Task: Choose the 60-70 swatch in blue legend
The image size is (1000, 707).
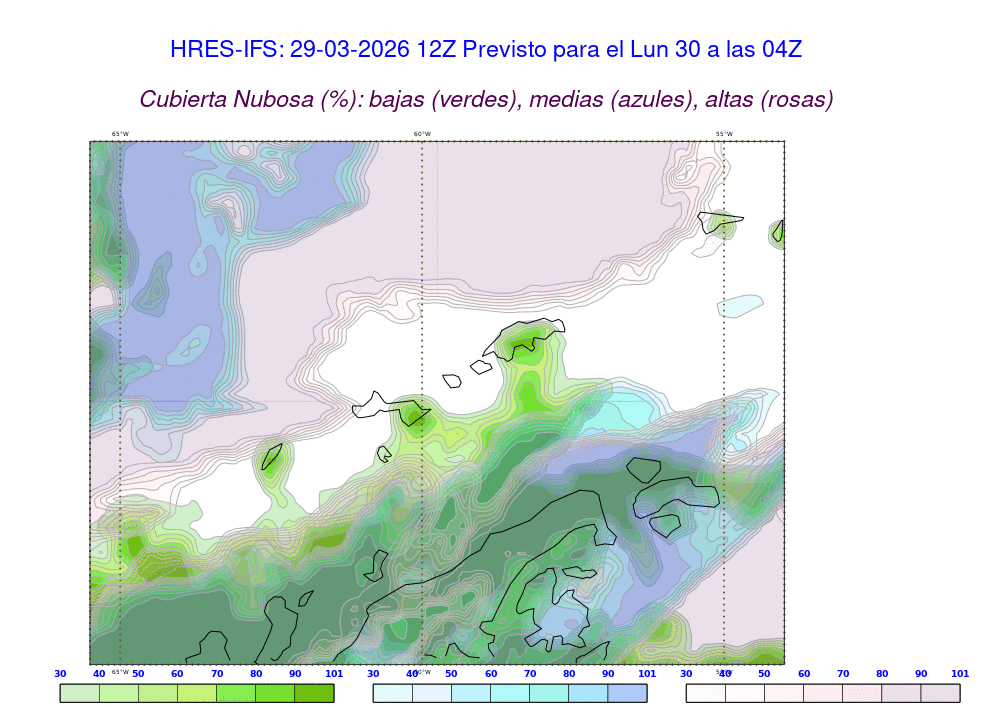Action: tap(510, 693)
